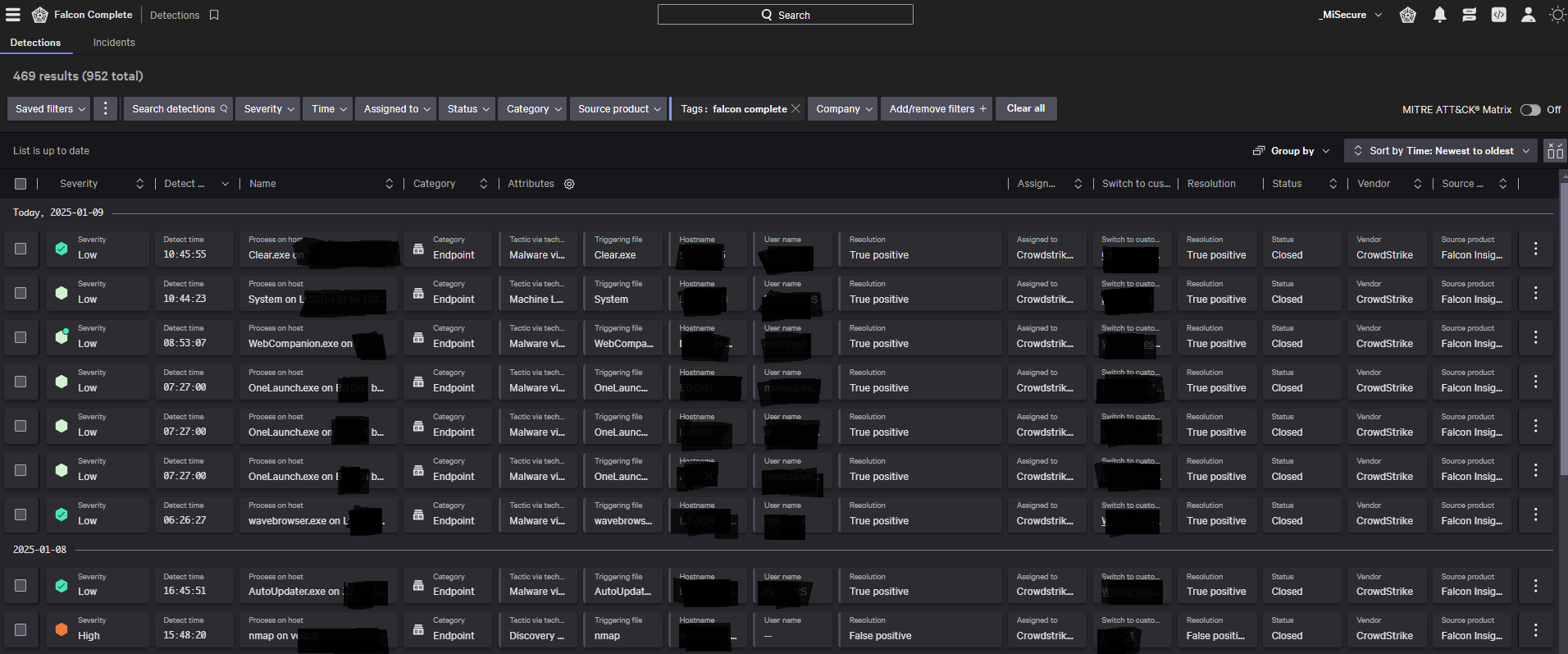
Task: Open actions menu for wavebrowser.exe row
Action: coord(1535,514)
